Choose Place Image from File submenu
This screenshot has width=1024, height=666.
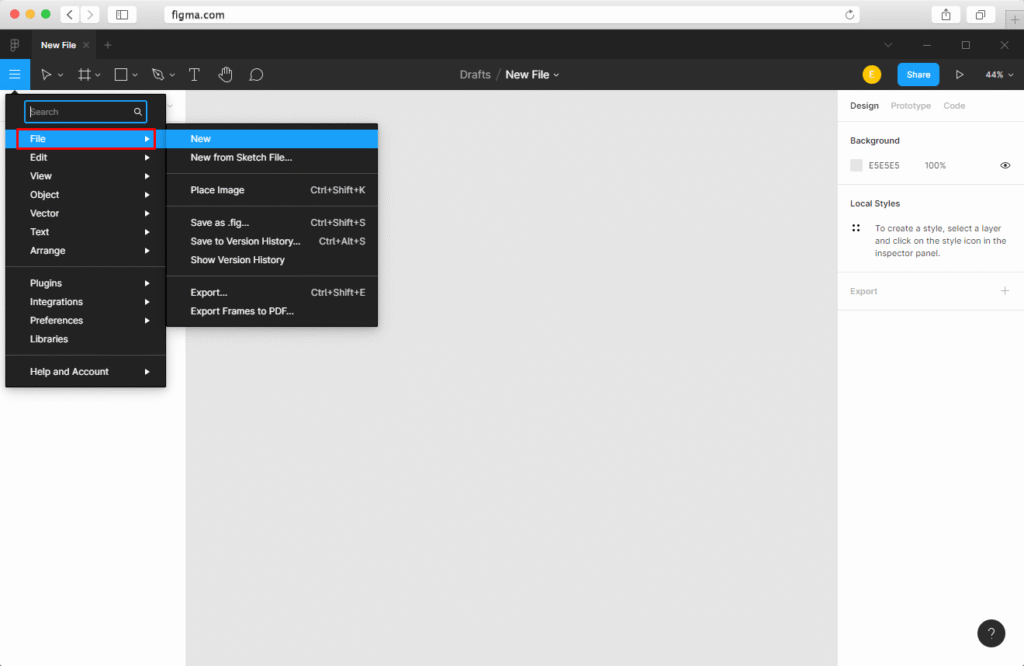point(217,190)
